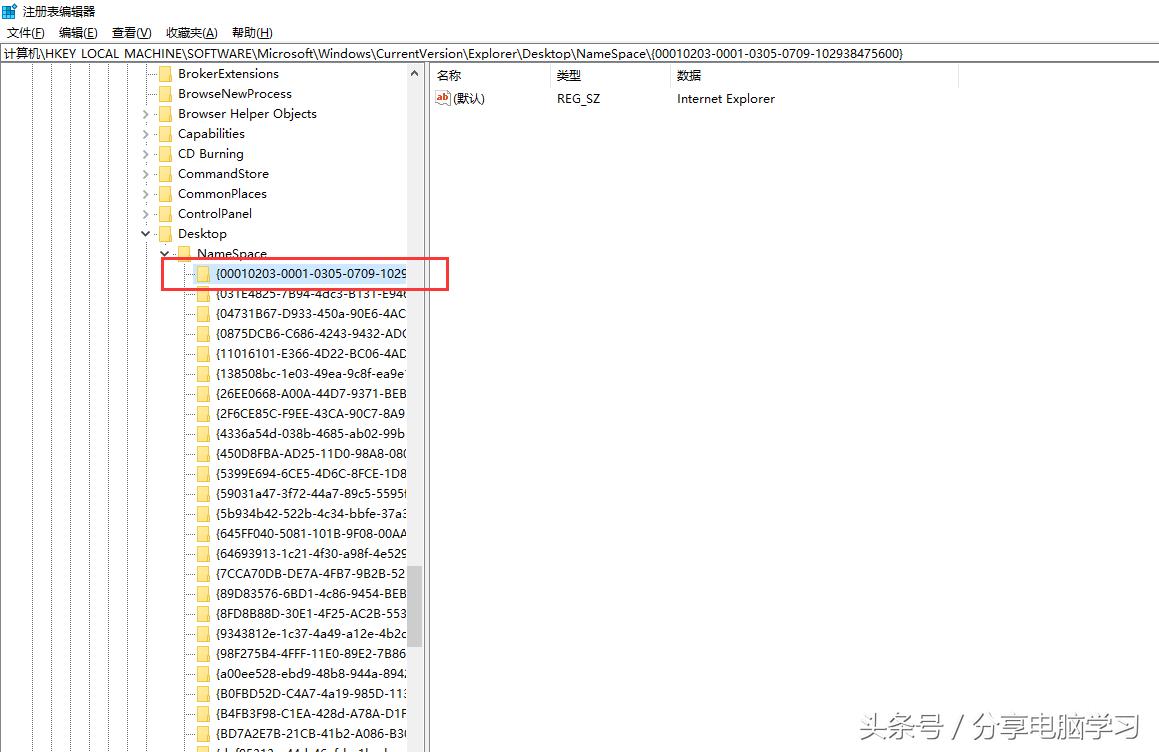Click the 类型 column header
The image size is (1159, 752).
pos(569,75)
